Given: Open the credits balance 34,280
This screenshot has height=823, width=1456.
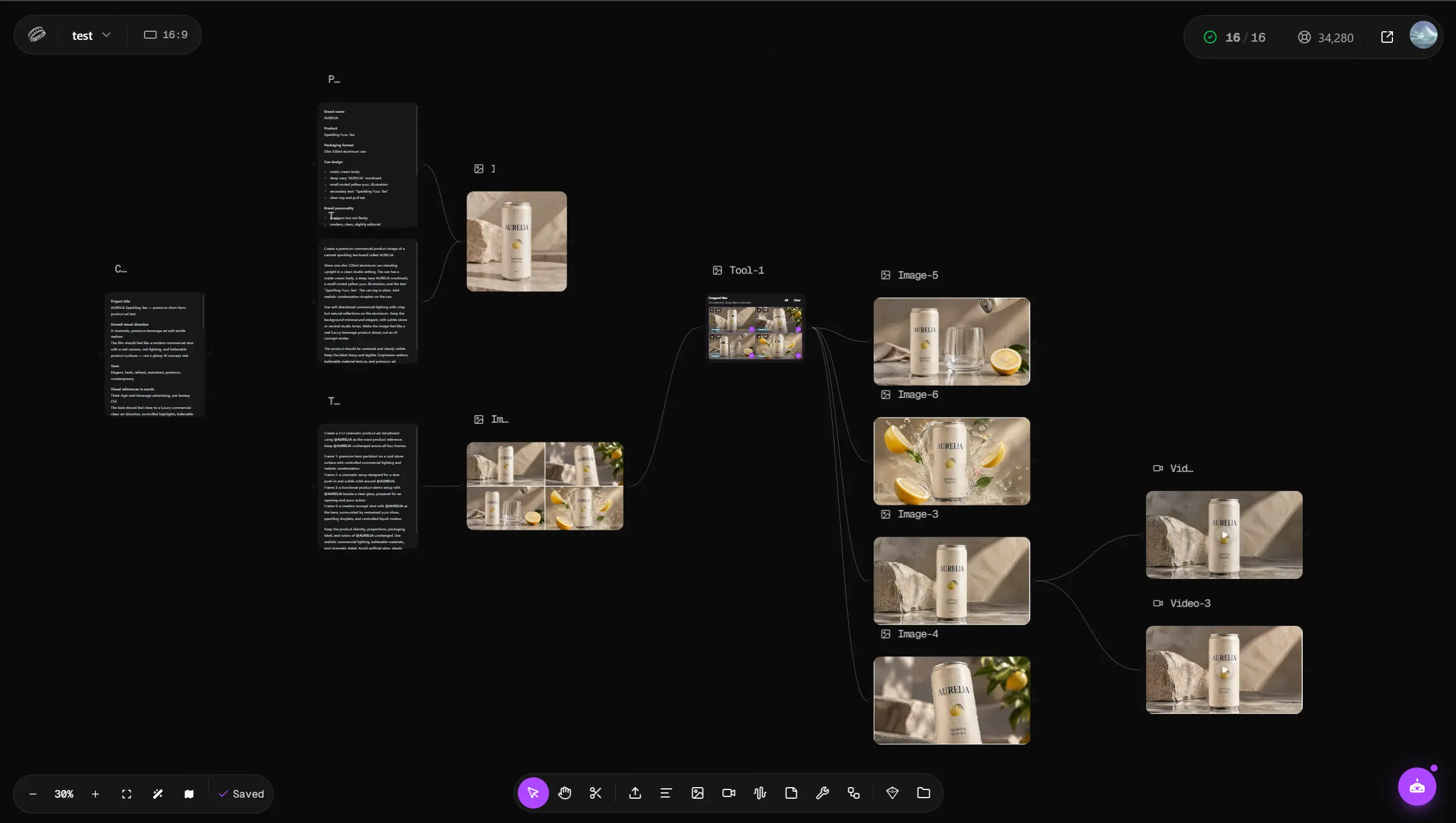Looking at the screenshot, I should point(1326,38).
